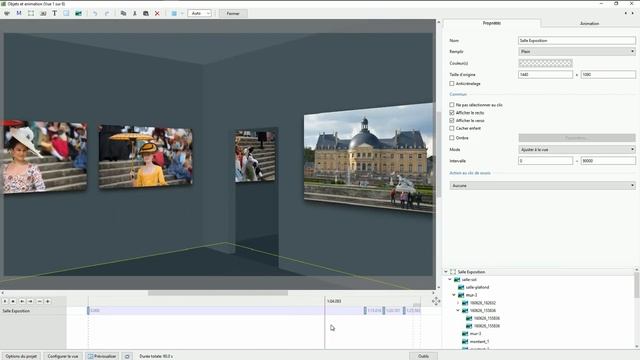The width and height of the screenshot is (640, 360).
Task: Stop timeline playback
Action: click(x=13, y=301)
